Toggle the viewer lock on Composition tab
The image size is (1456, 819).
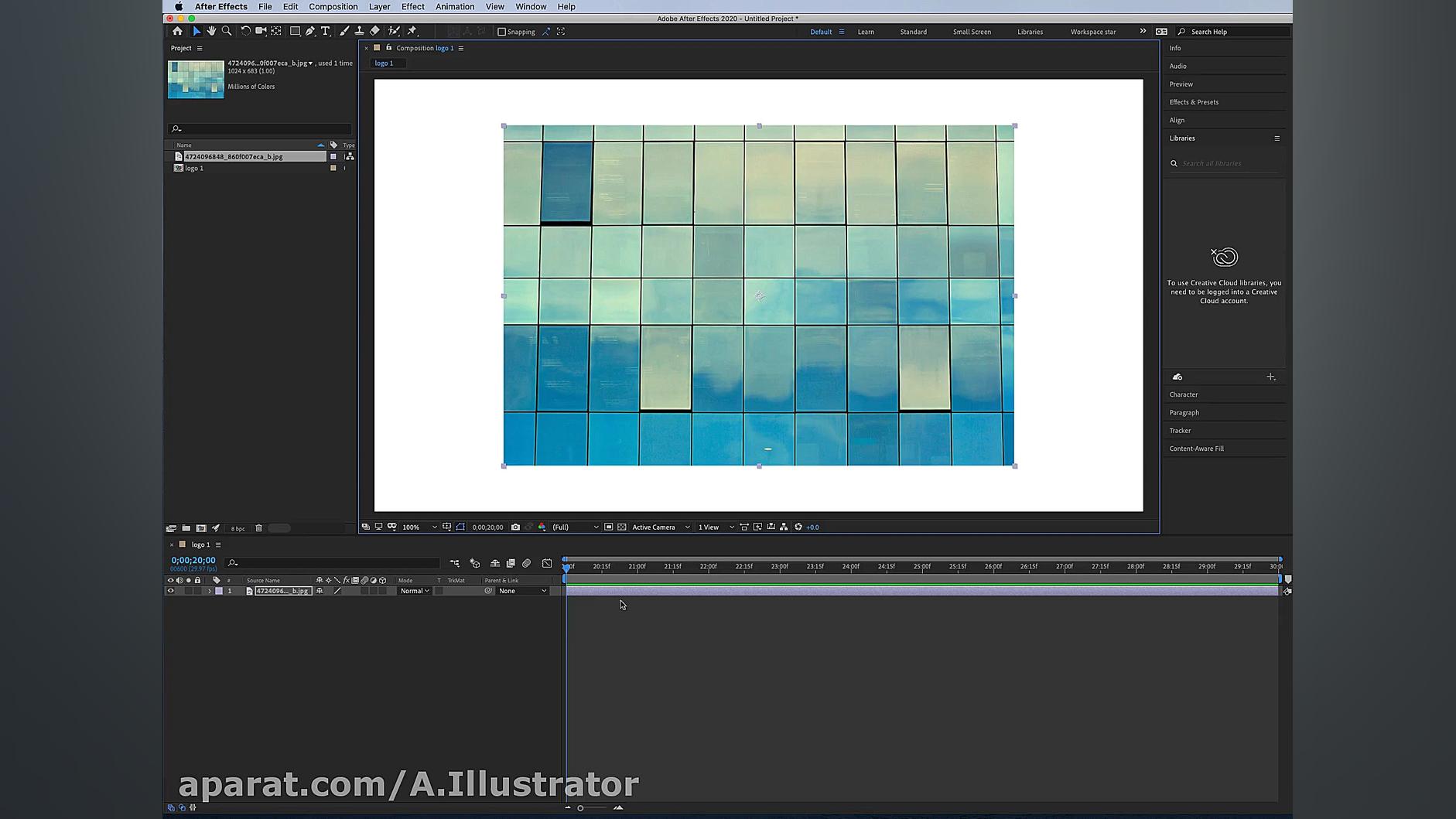tap(388, 48)
